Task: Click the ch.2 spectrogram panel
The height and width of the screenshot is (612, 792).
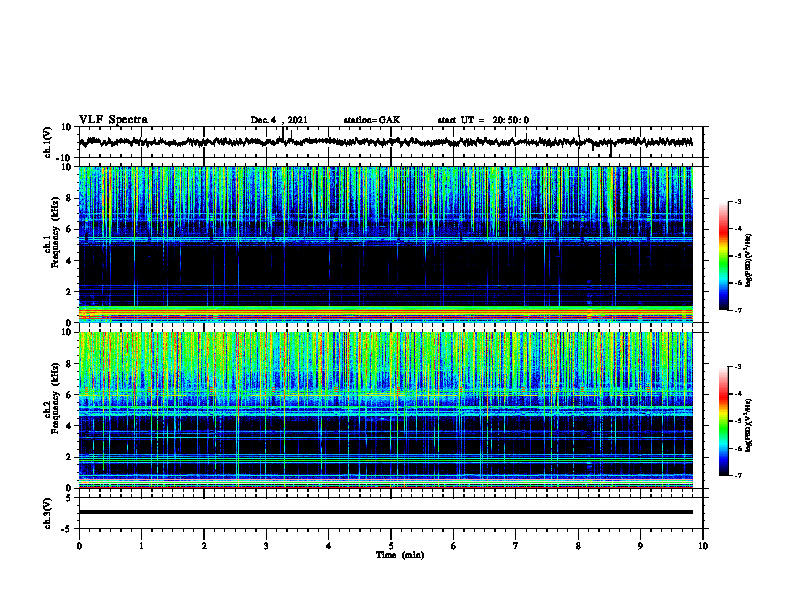Action: coord(385,410)
